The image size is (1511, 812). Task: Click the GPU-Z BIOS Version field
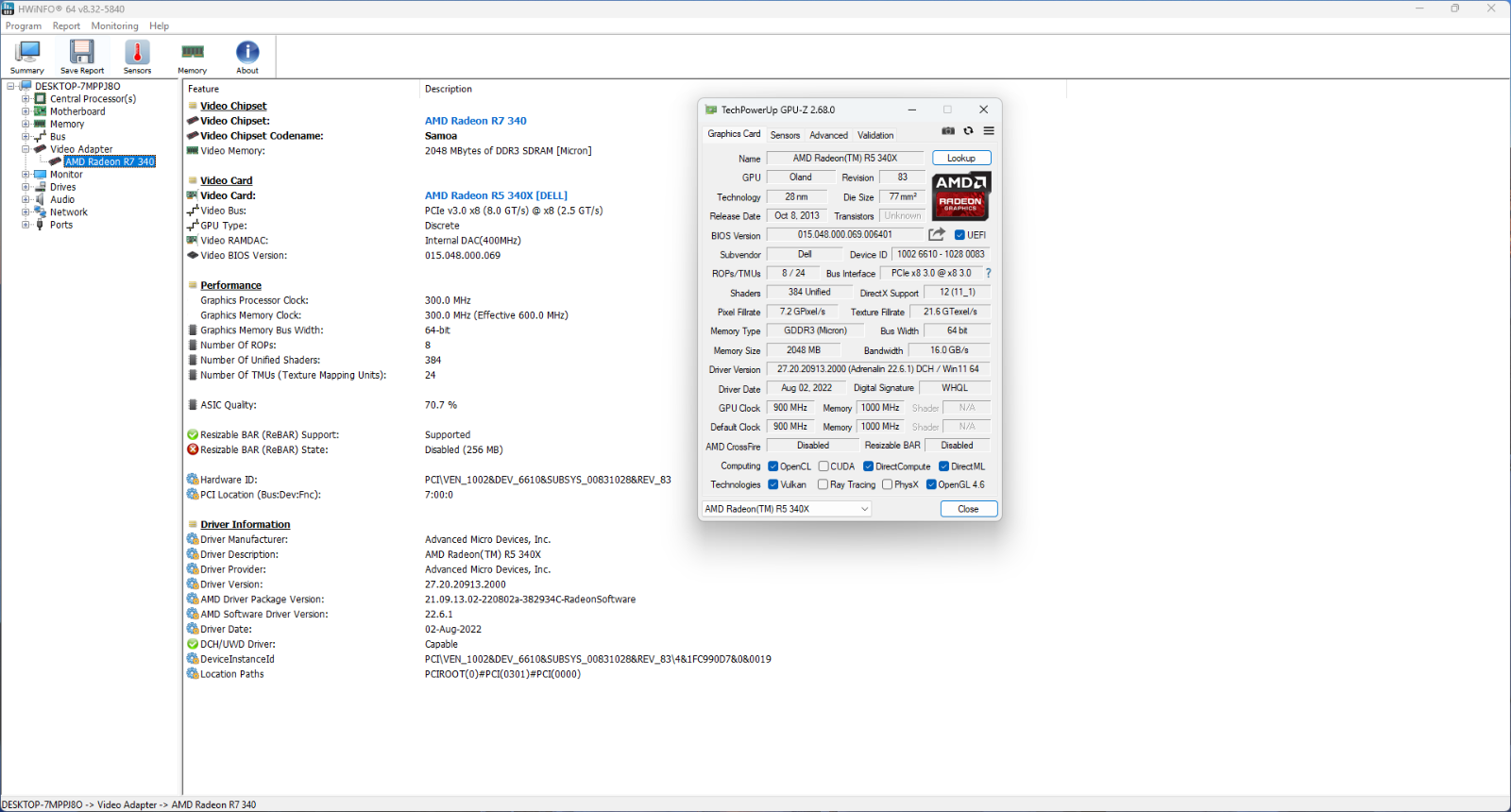(845, 235)
